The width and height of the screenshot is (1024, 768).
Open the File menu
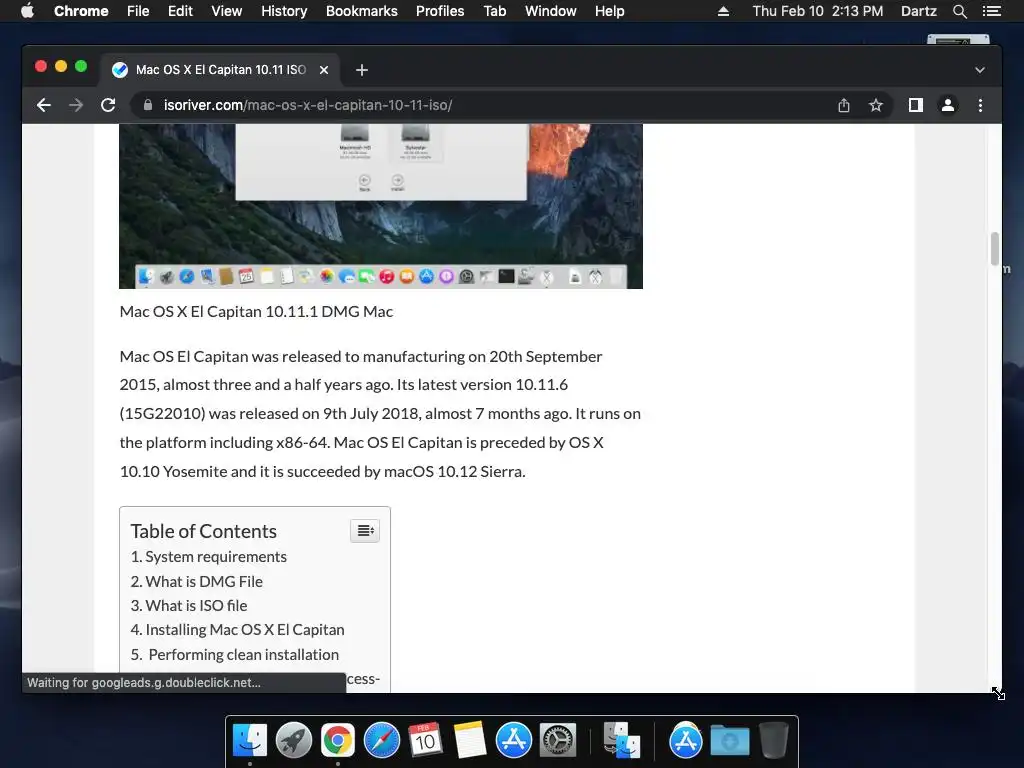pos(138,11)
